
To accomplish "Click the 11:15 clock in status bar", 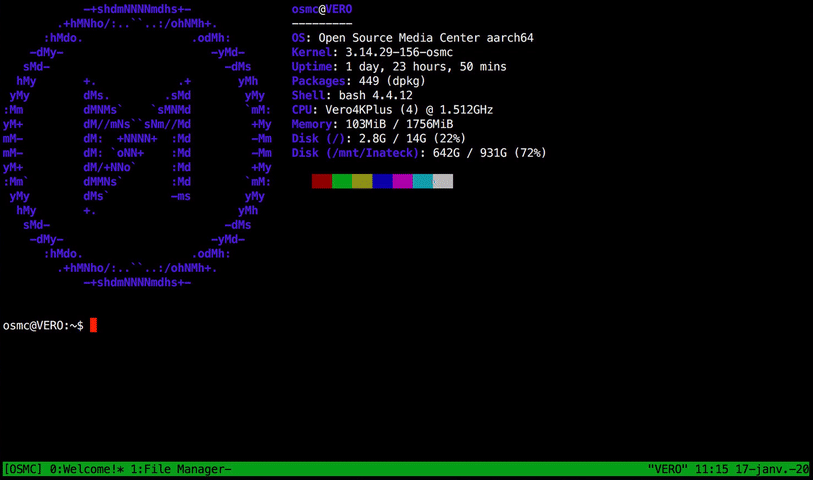I will click(711, 469).
